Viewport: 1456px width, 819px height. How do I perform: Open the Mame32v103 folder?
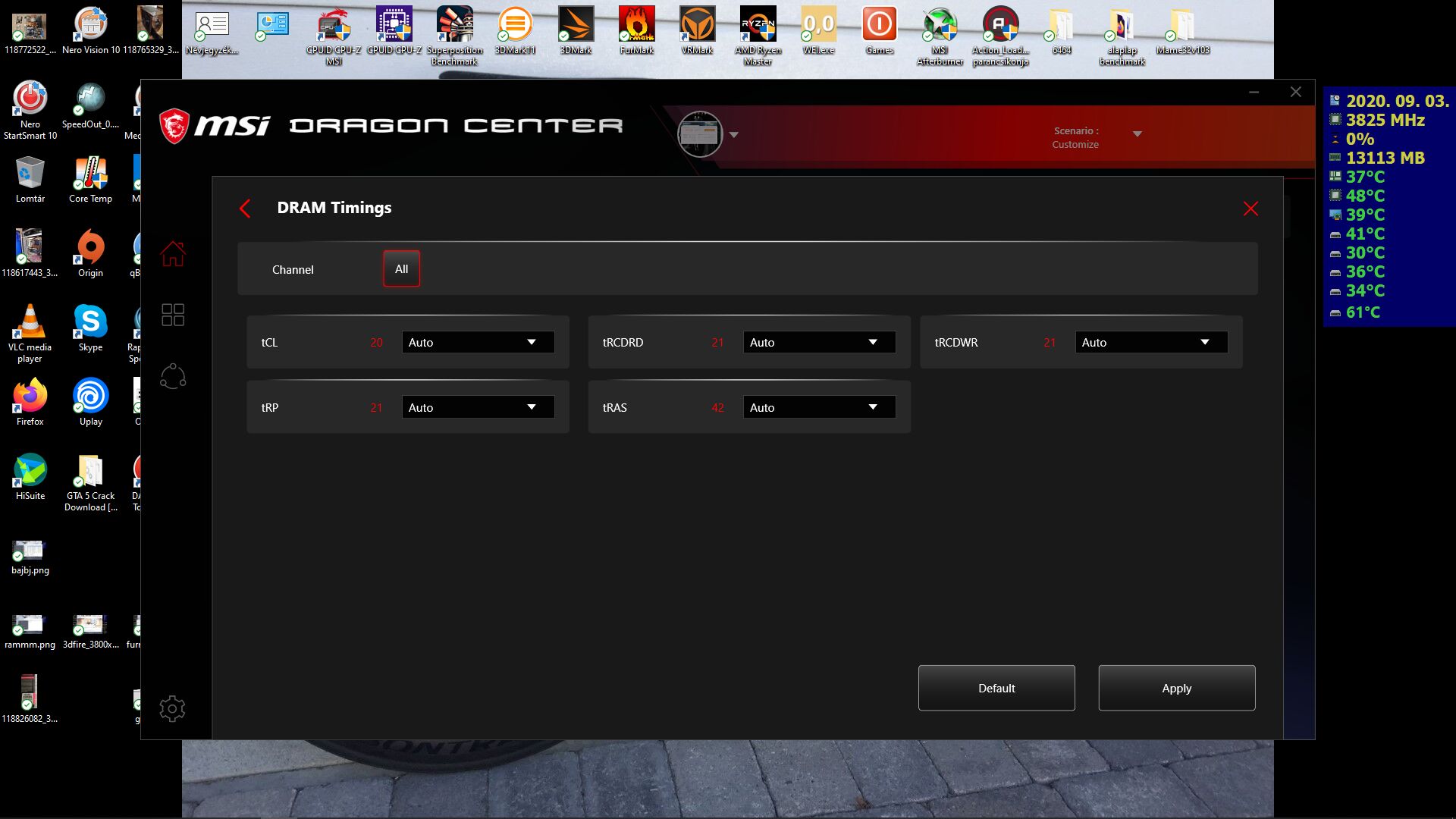point(1183,31)
